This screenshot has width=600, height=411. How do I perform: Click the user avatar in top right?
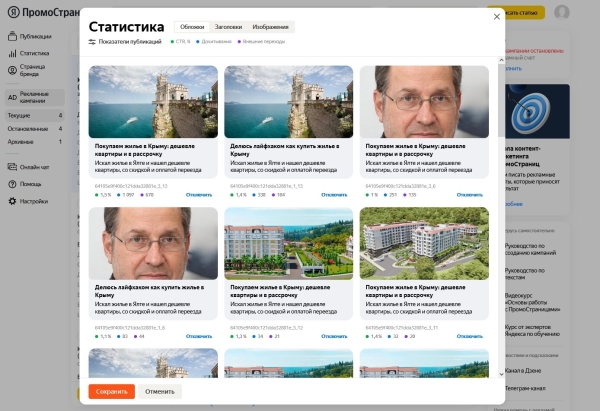561,12
